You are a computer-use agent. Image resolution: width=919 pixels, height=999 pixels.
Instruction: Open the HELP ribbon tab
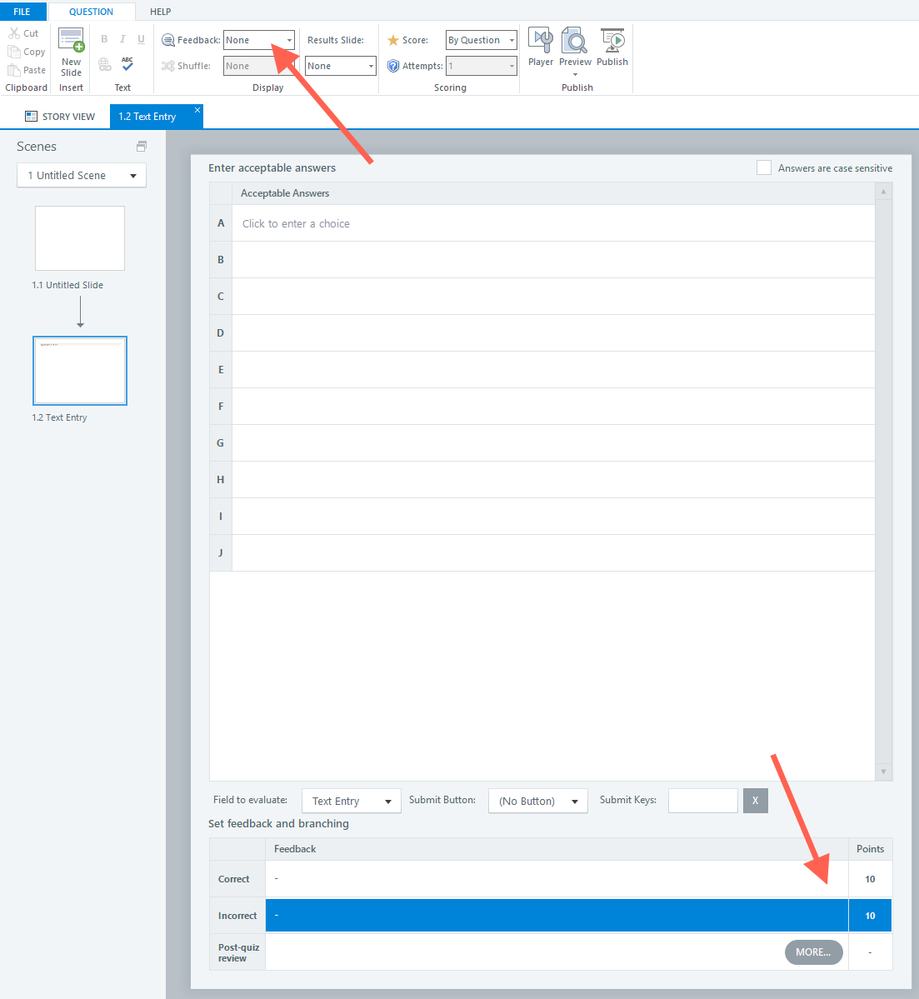tap(160, 11)
